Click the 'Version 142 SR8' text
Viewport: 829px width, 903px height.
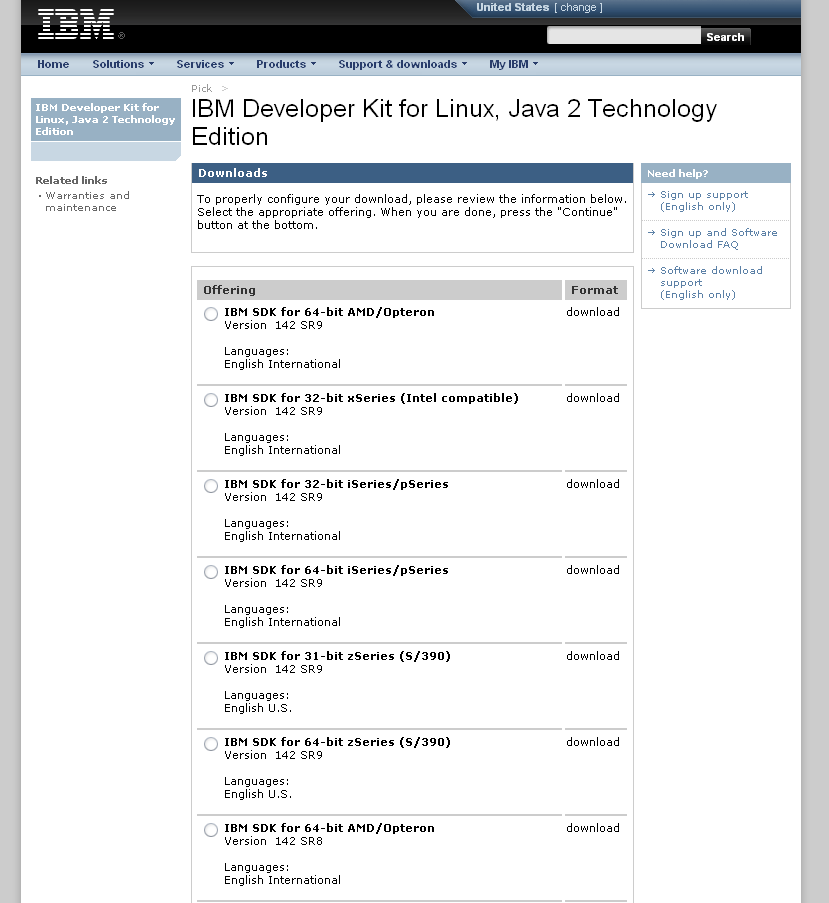pos(273,841)
